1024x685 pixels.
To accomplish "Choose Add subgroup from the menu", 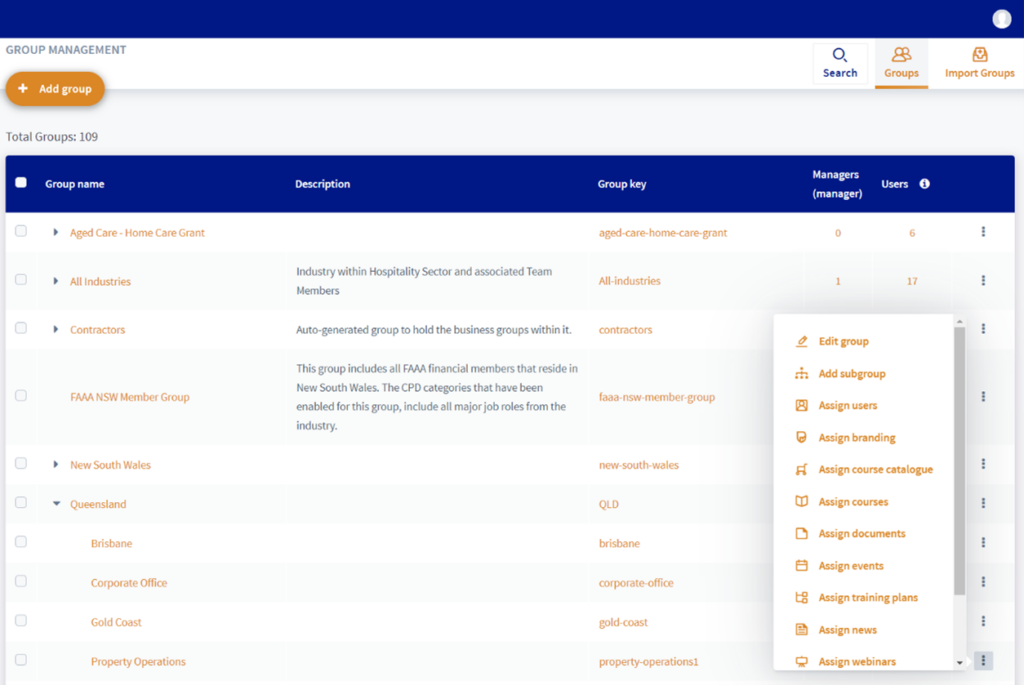I will 852,374.
